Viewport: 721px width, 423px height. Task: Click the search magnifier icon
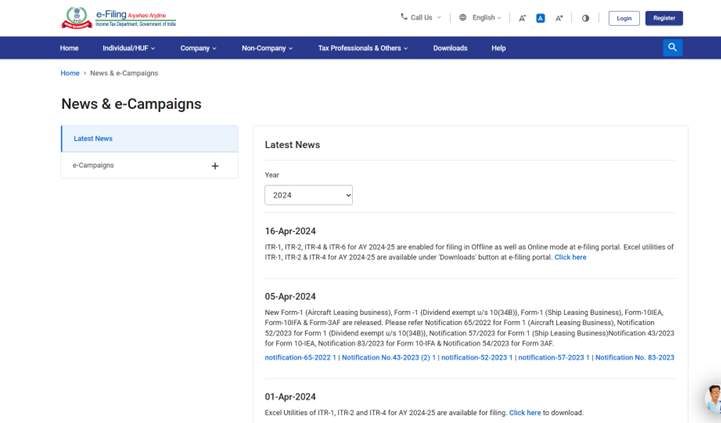(672, 47)
